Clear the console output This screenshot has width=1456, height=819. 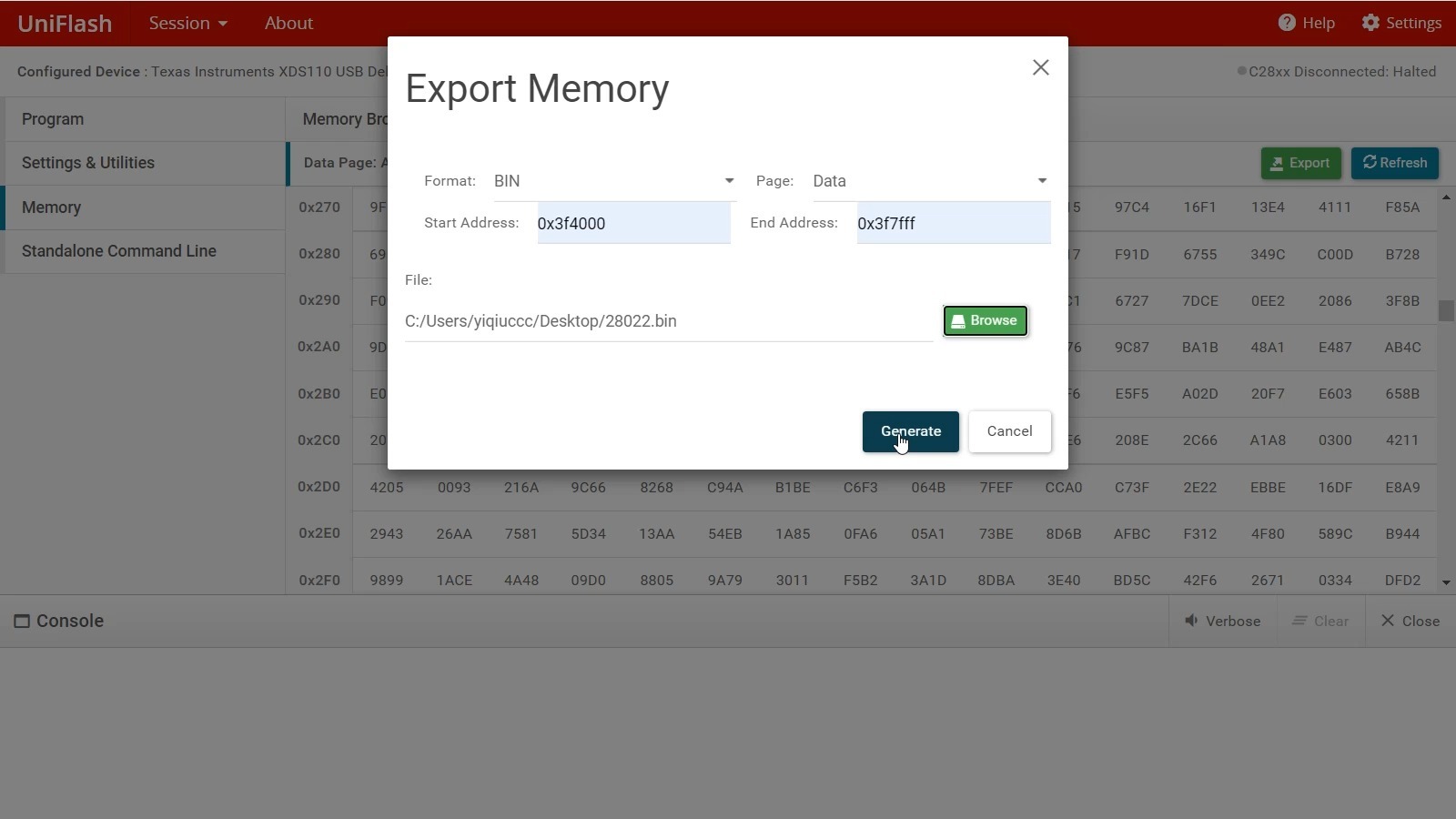coord(1320,622)
